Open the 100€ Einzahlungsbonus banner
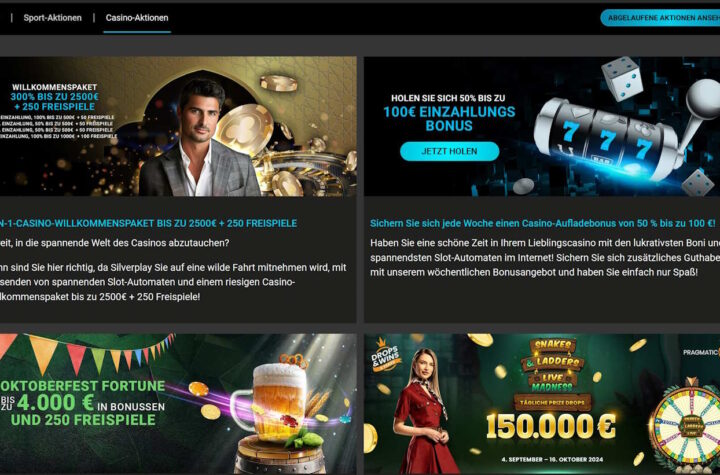Image resolution: width=720 pixels, height=475 pixels. 542,126
